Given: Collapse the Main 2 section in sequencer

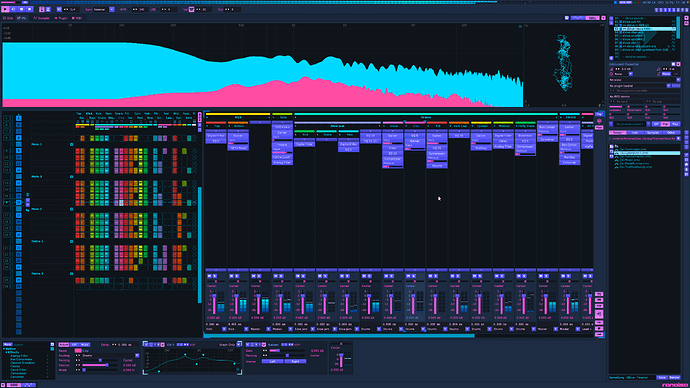Looking at the screenshot, I should tap(71, 177).
